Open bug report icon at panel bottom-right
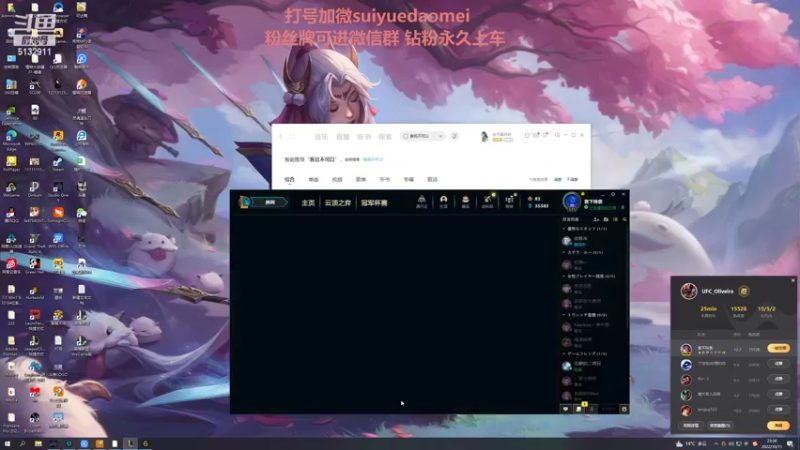Screen dimensions: 800x450 point(624,409)
